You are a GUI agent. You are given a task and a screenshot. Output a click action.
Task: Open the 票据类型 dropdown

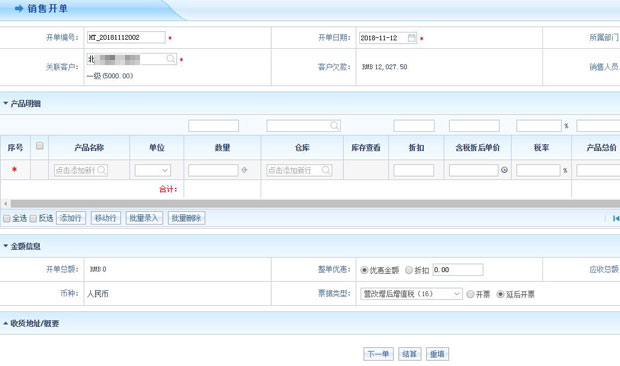tap(411, 294)
